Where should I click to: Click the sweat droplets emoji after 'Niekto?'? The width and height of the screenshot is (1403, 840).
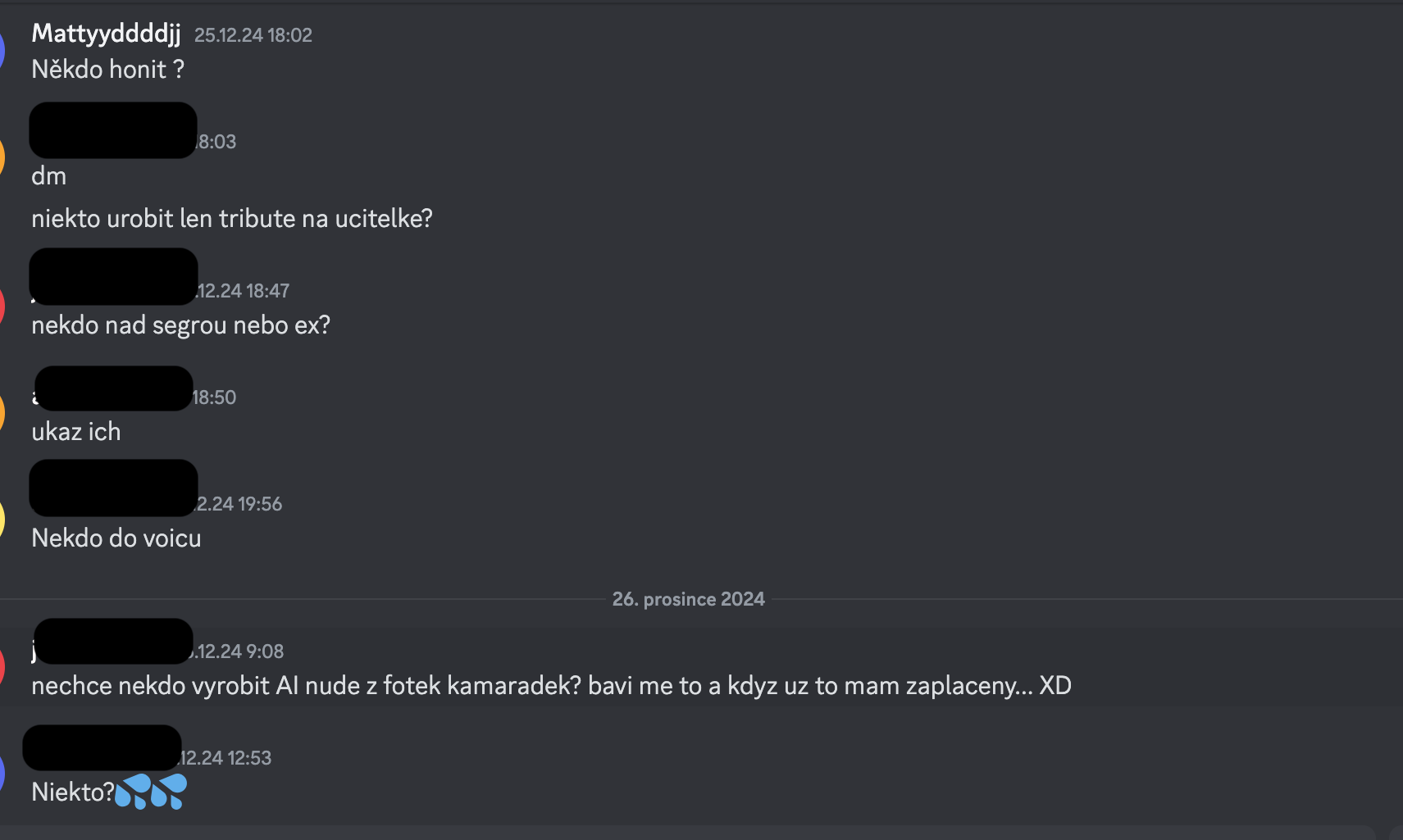(x=151, y=792)
